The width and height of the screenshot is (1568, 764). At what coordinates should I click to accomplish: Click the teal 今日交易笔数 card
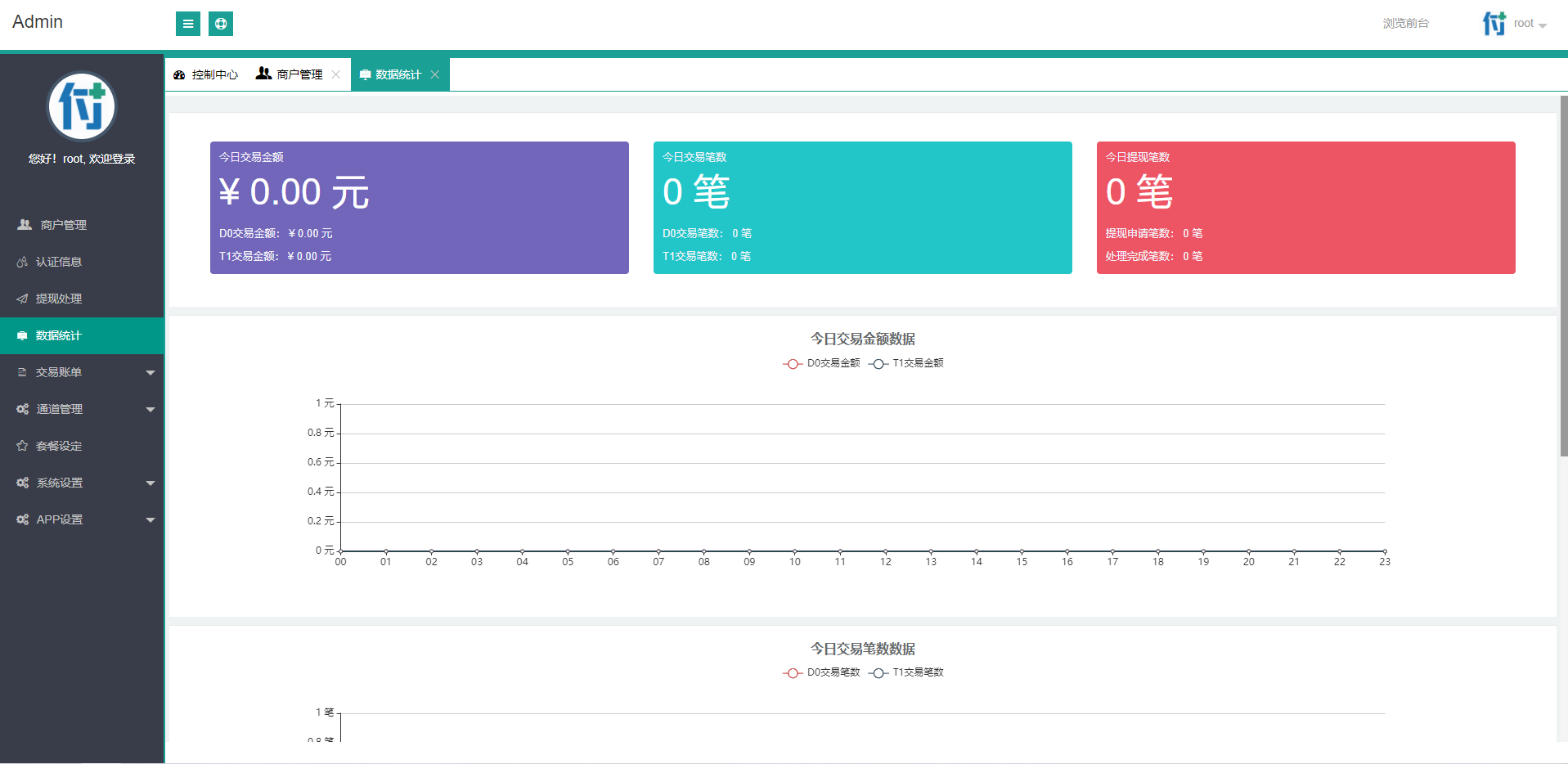tap(863, 208)
